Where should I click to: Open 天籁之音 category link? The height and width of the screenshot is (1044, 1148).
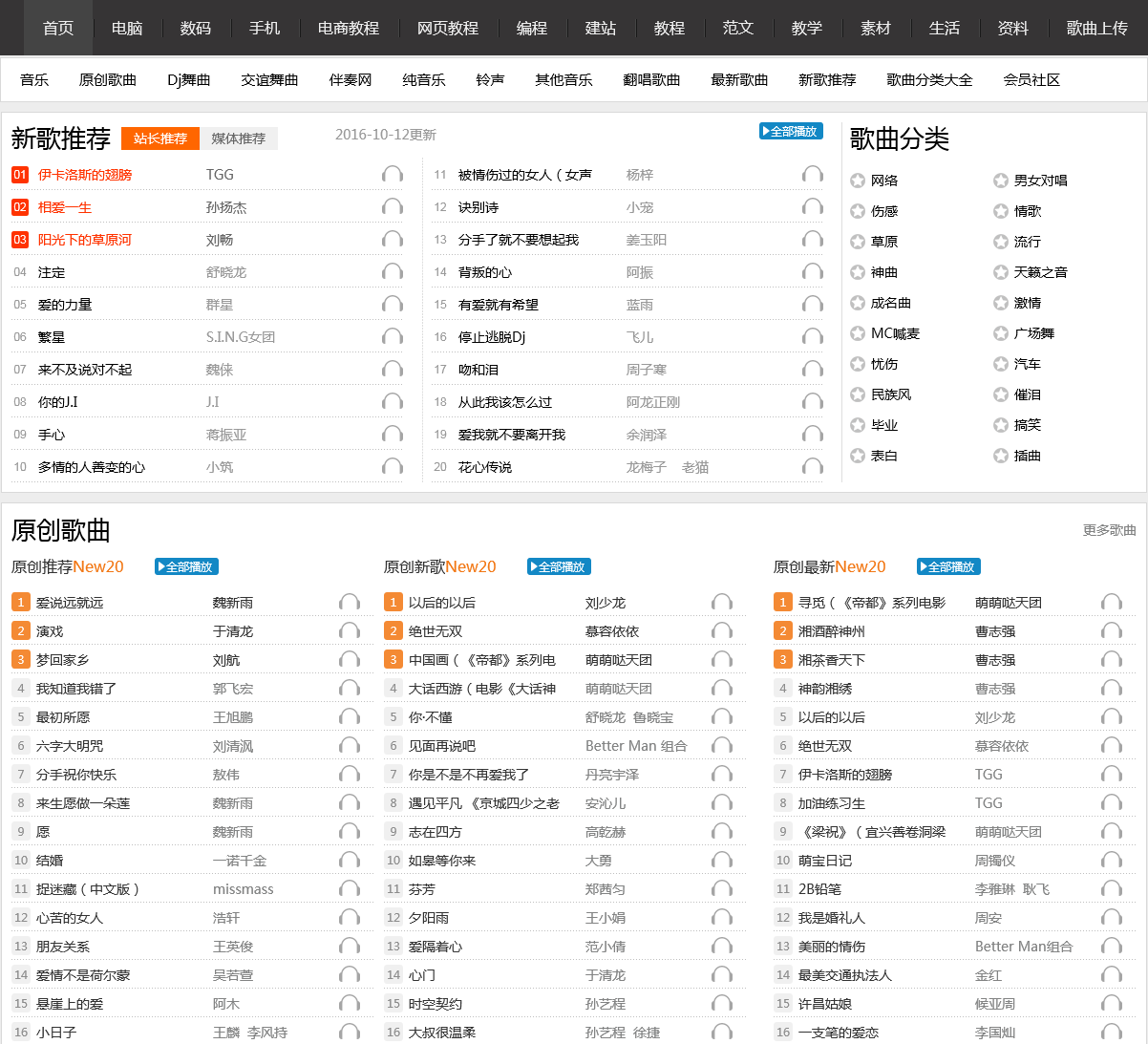click(x=1041, y=272)
